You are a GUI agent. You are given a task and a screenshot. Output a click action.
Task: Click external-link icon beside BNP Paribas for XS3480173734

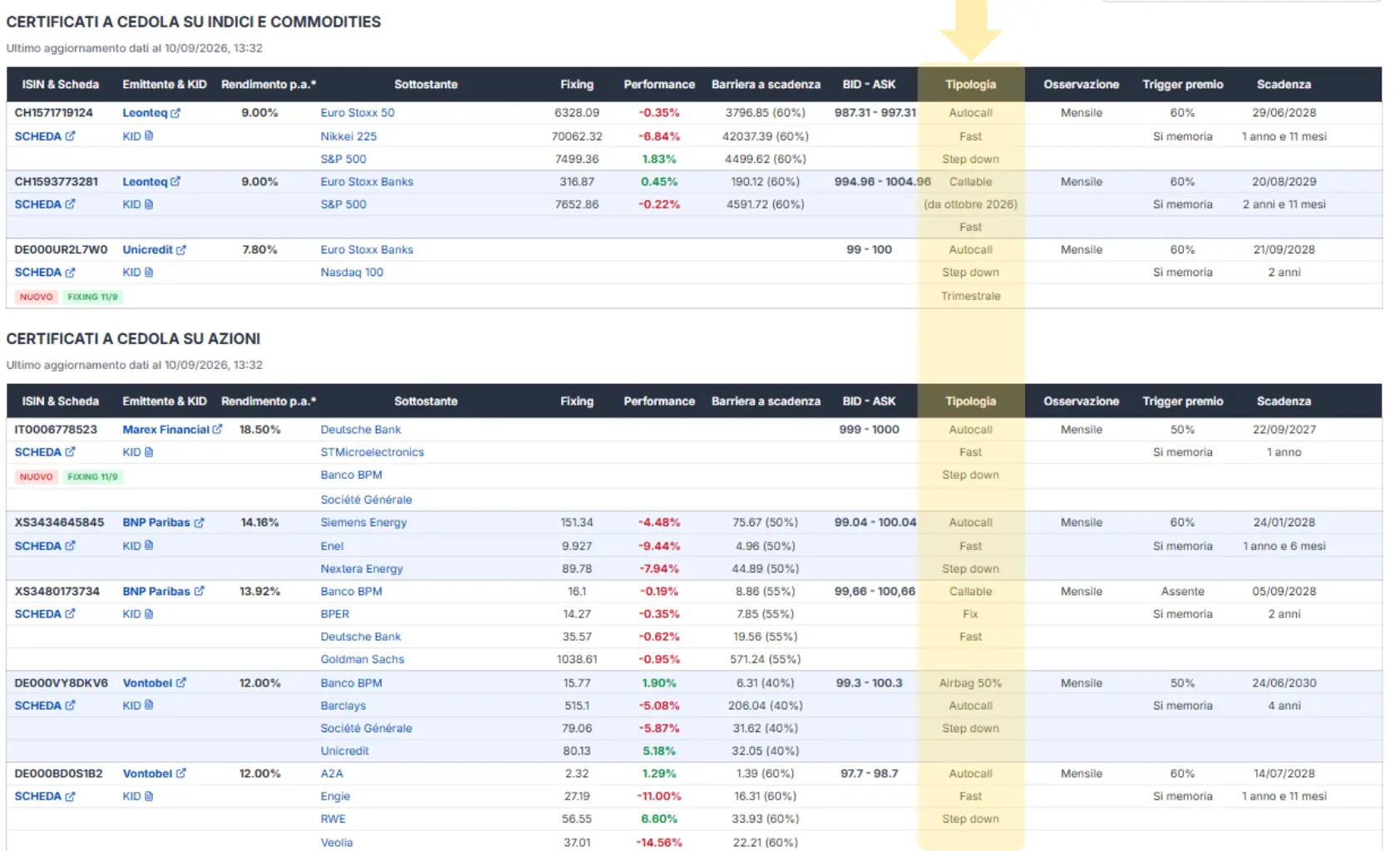[200, 592]
